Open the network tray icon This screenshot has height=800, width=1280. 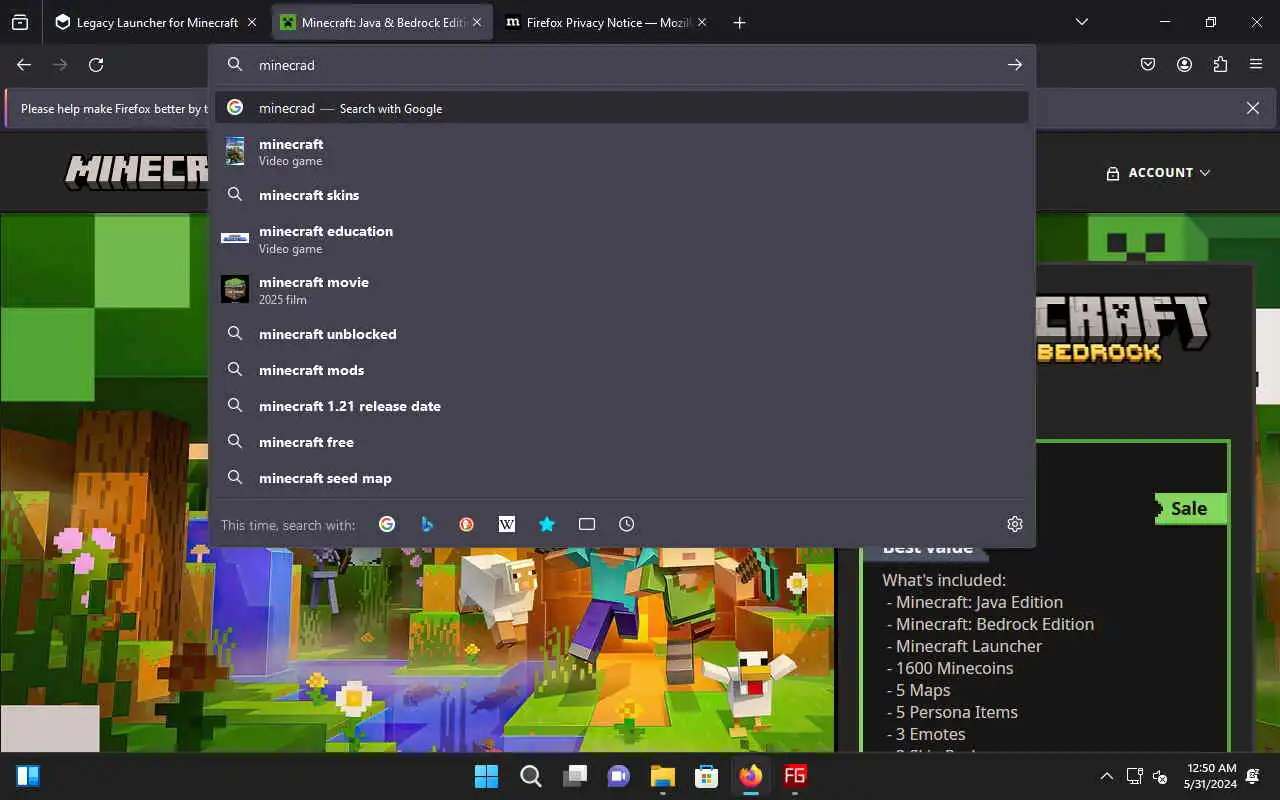tap(1135, 776)
